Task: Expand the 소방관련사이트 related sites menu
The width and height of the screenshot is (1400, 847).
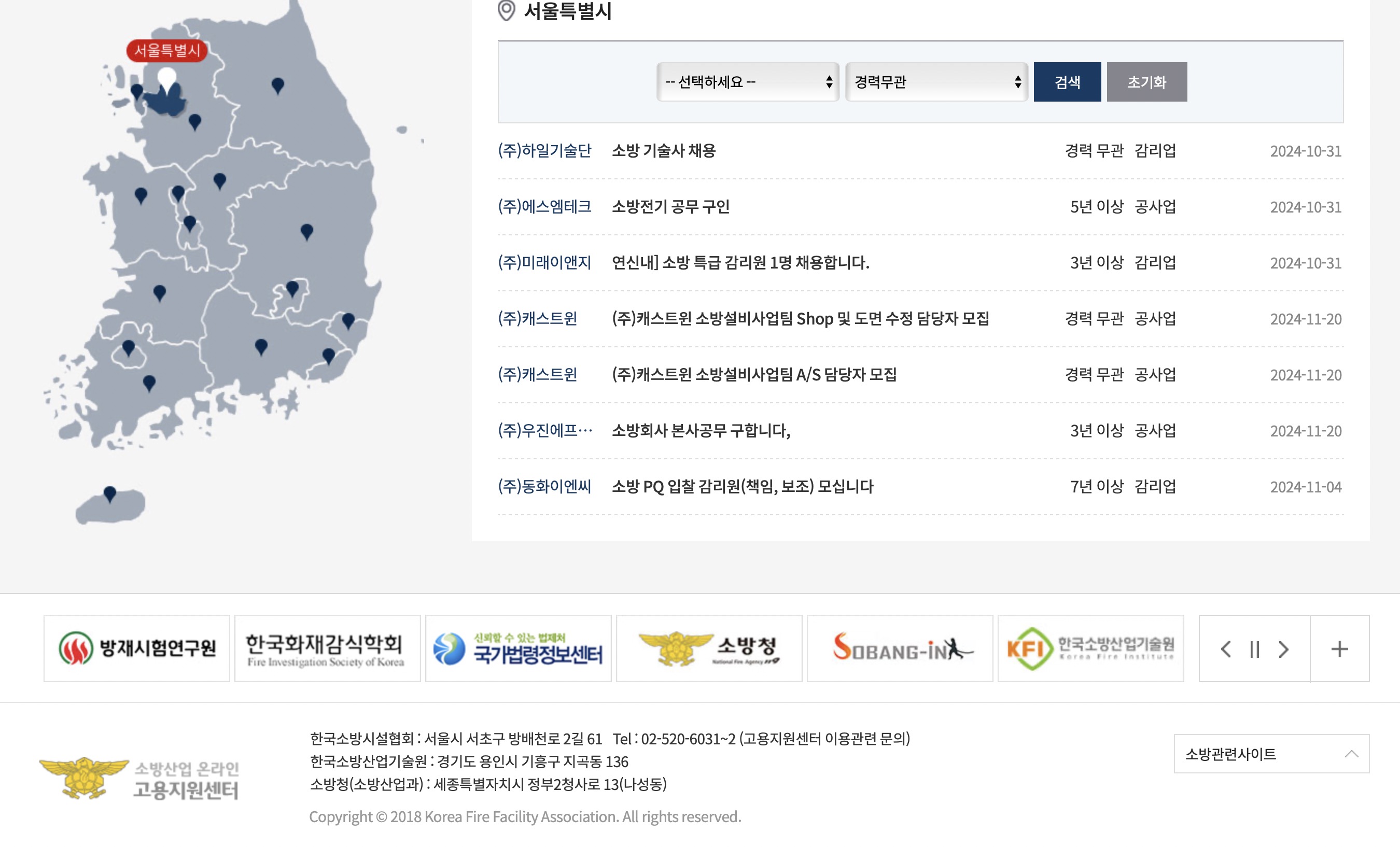Action: 1271,754
